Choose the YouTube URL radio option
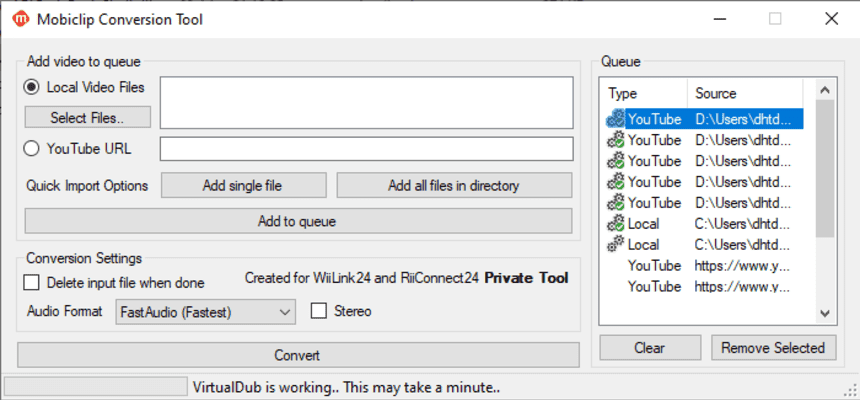The width and height of the screenshot is (860, 400). (32, 148)
